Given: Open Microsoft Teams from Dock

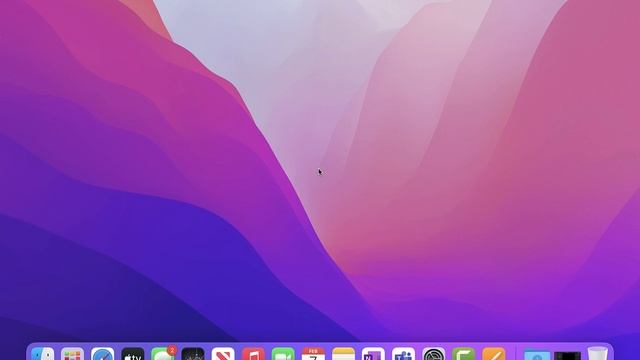Looking at the screenshot, I should point(403,354).
